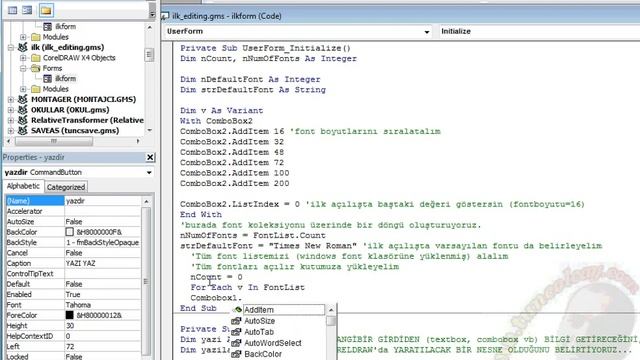
Task: Expand the SAVEAS (tuncsave.gms) project
Action: point(11,131)
